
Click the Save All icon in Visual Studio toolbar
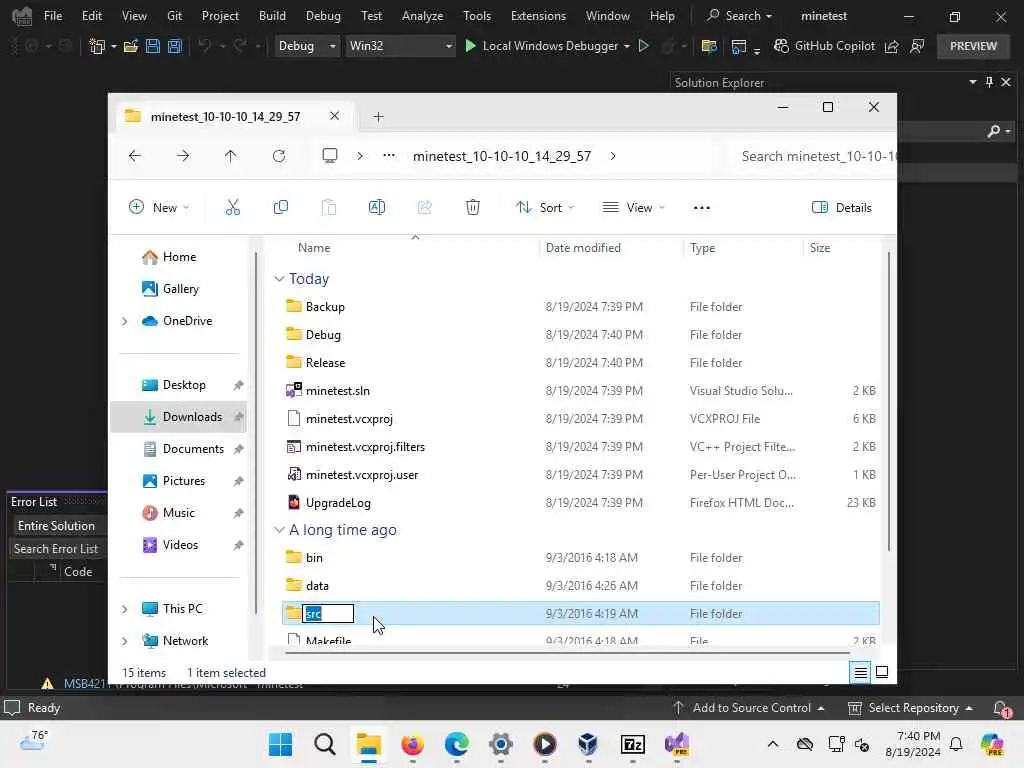(174, 46)
